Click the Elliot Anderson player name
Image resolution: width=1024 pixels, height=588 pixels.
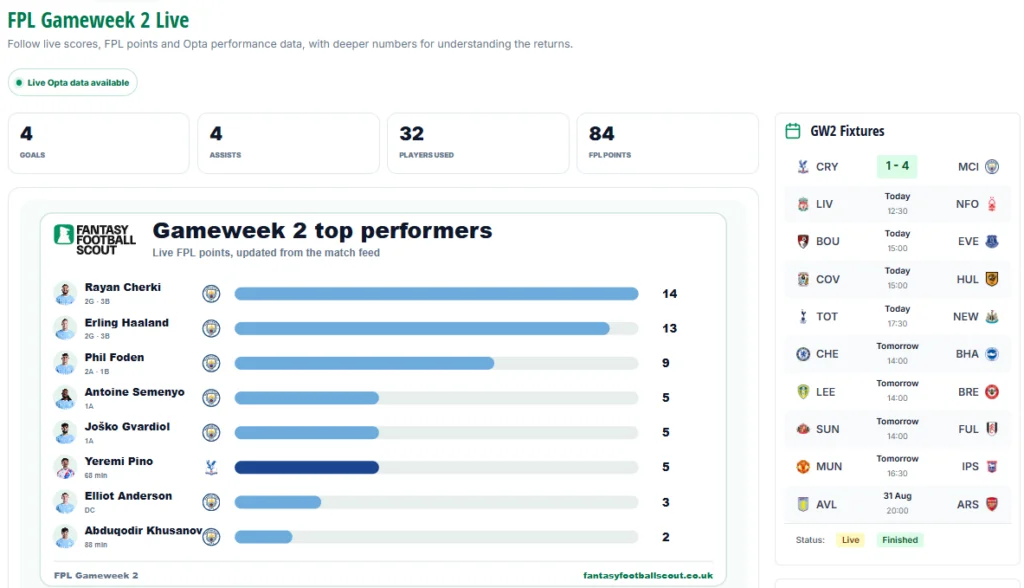pyautogui.click(x=129, y=496)
